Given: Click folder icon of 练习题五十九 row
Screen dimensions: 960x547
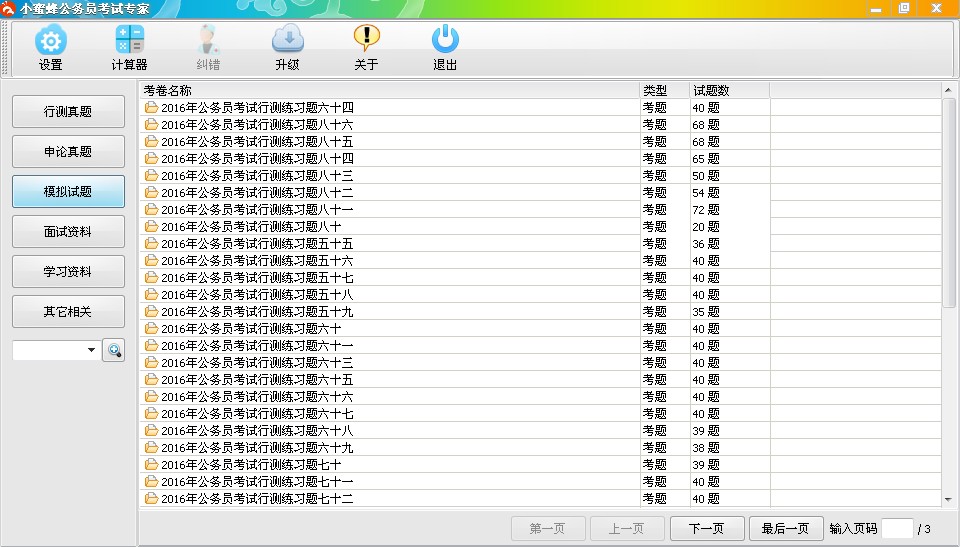Looking at the screenshot, I should (x=151, y=312).
